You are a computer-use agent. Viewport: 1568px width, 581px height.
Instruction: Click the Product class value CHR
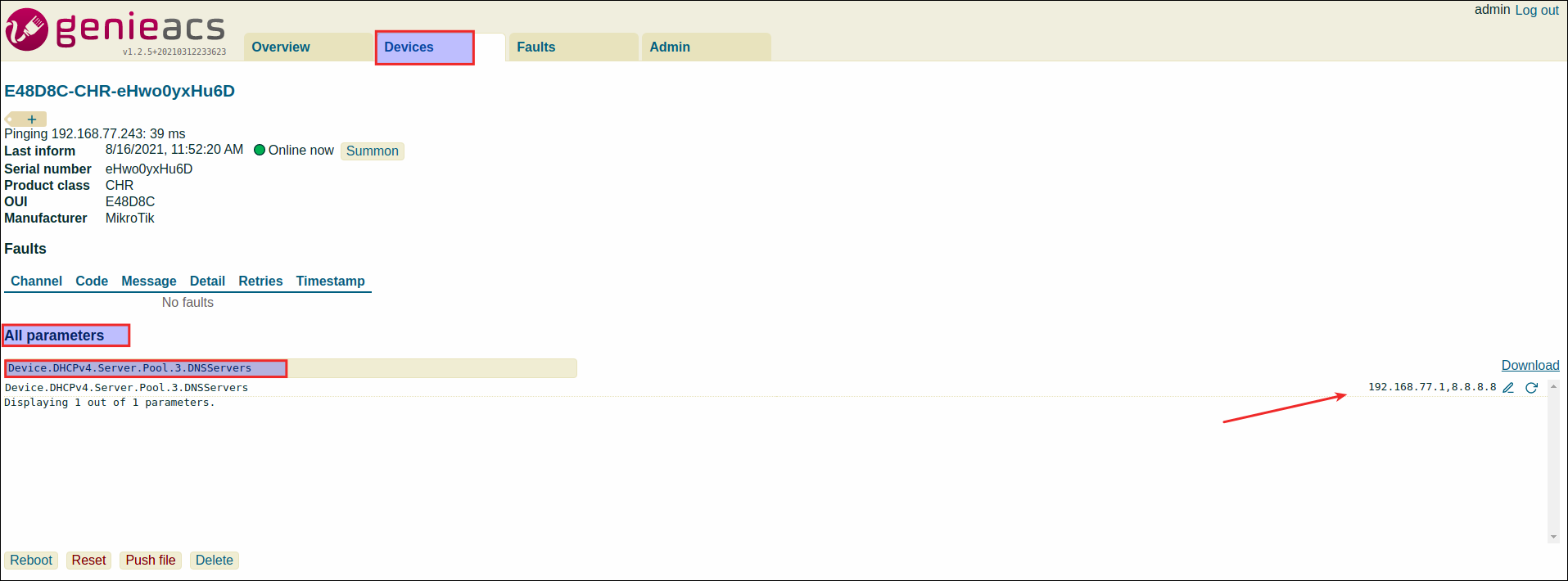(x=120, y=186)
